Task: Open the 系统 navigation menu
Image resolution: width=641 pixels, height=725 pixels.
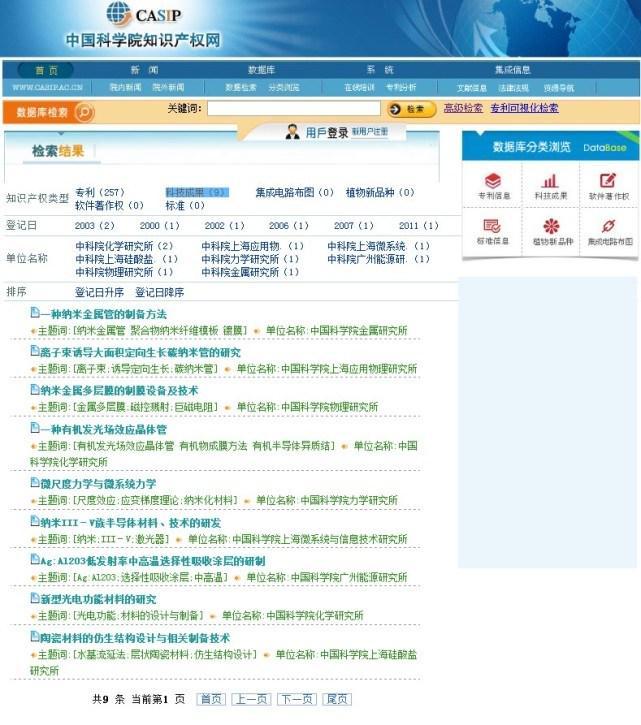Action: point(380,70)
